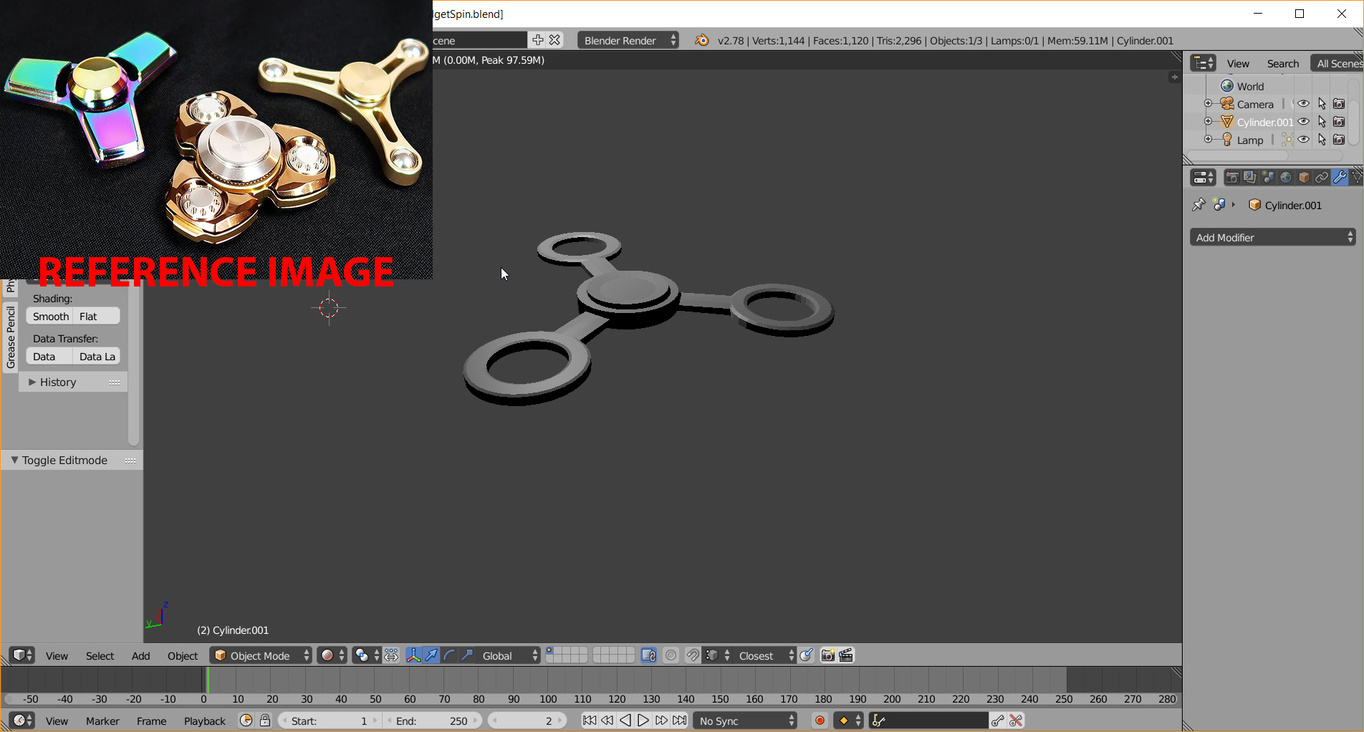The width and height of the screenshot is (1364, 732).
Task: Toggle Cylinder.001 visibility eye icon
Action: click(1303, 122)
